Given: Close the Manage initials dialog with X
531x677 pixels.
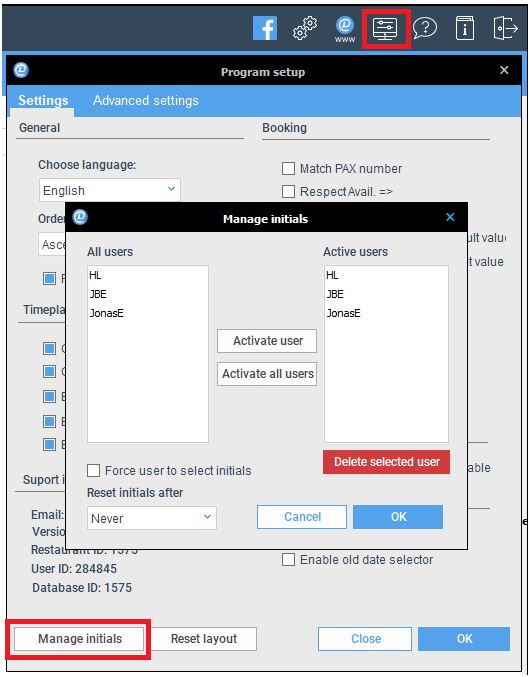Looking at the screenshot, I should click(450, 217).
